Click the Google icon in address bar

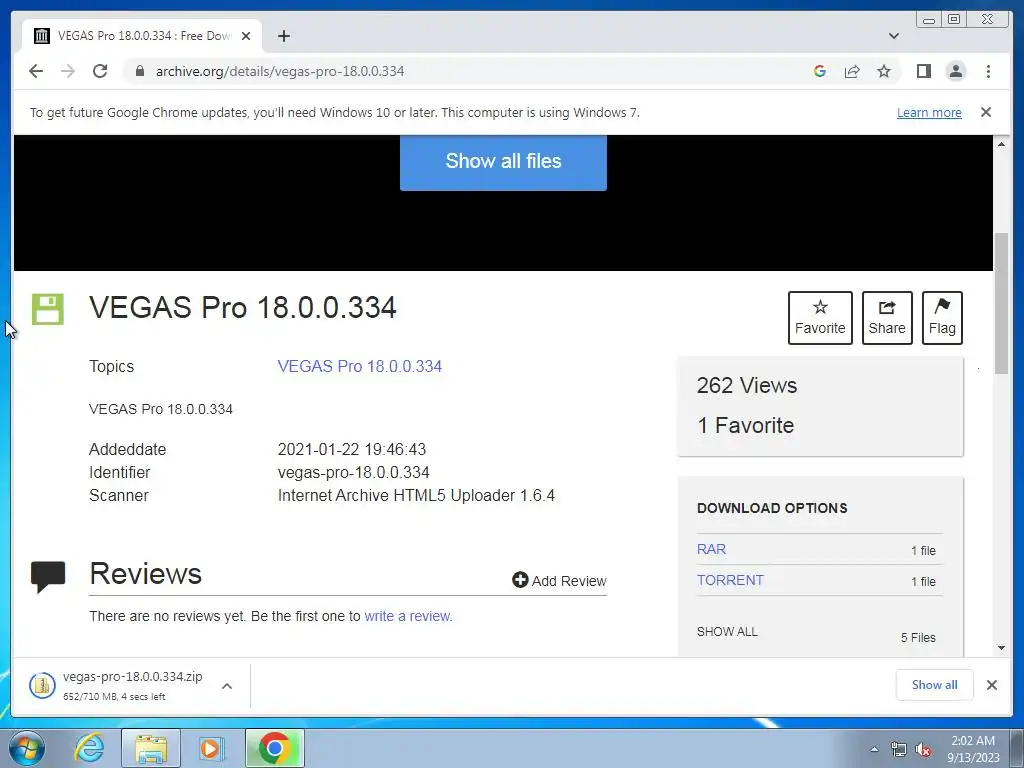[820, 71]
